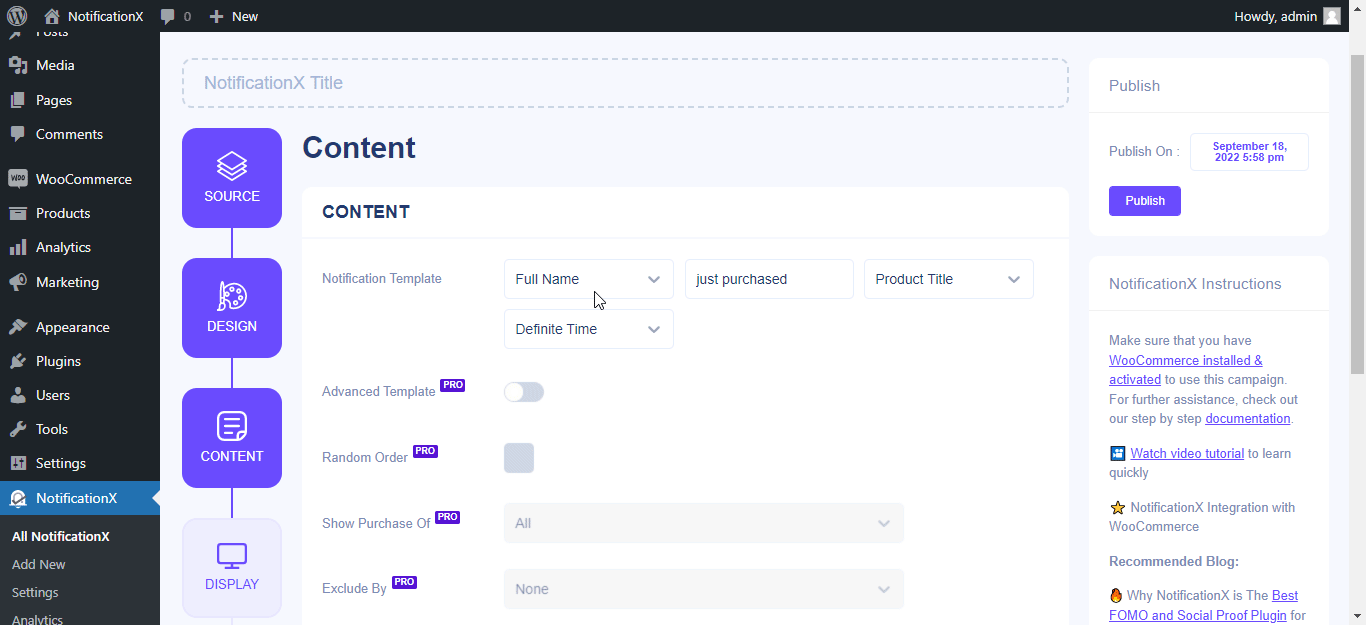Open admin user avatar
Image resolution: width=1366 pixels, height=625 pixels.
(x=1332, y=16)
